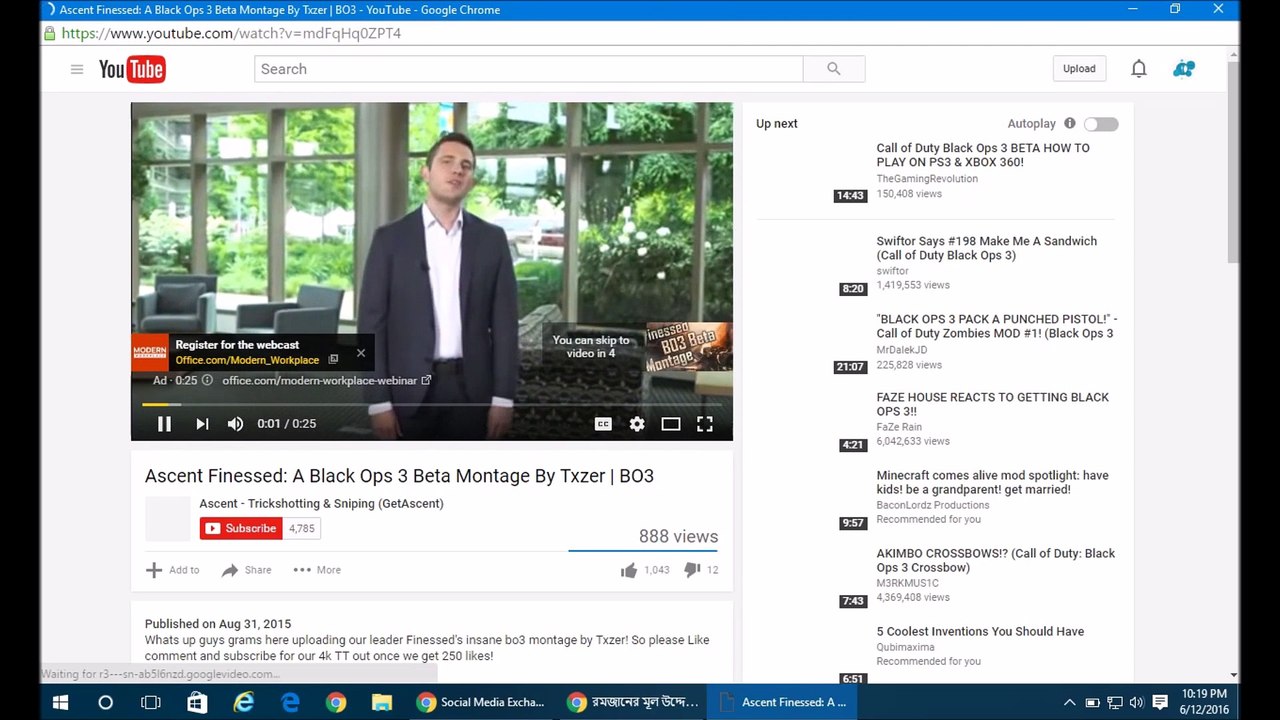Image resolution: width=1280 pixels, height=720 pixels.
Task: Click the Autoplay info icon
Action: (1069, 124)
